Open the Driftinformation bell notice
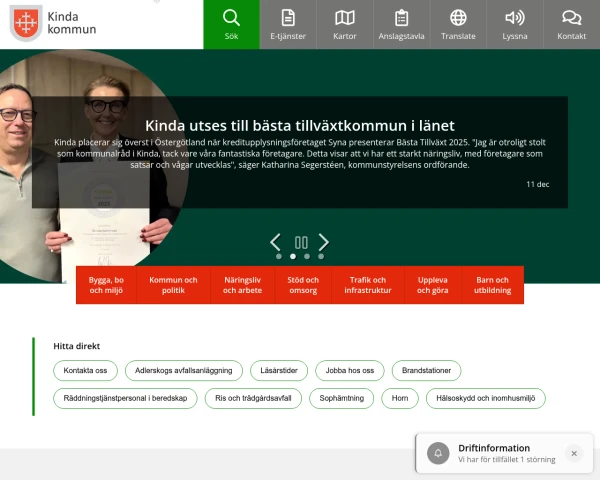This screenshot has height=480, width=600. click(438, 453)
